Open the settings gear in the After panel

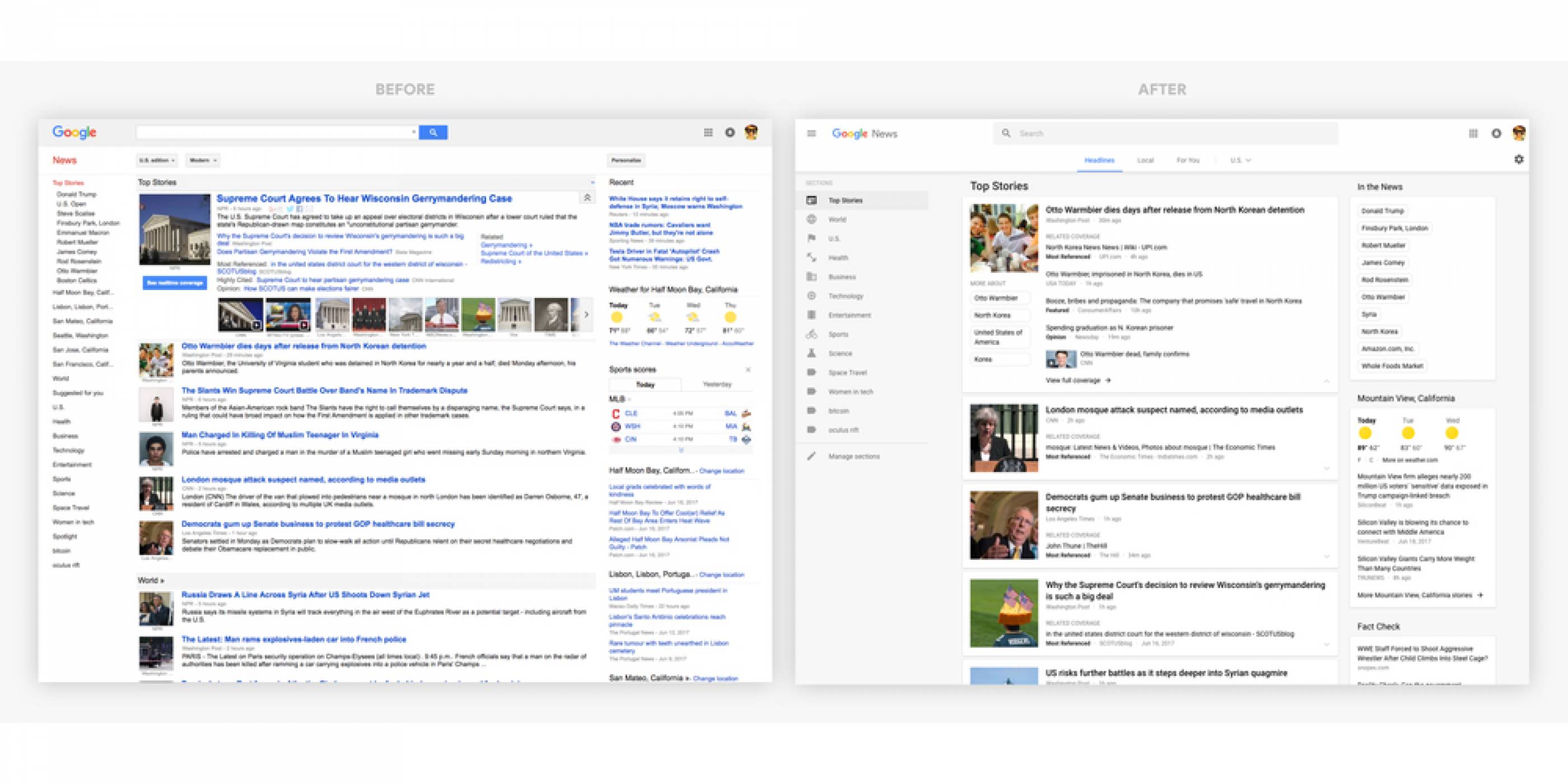(1519, 159)
